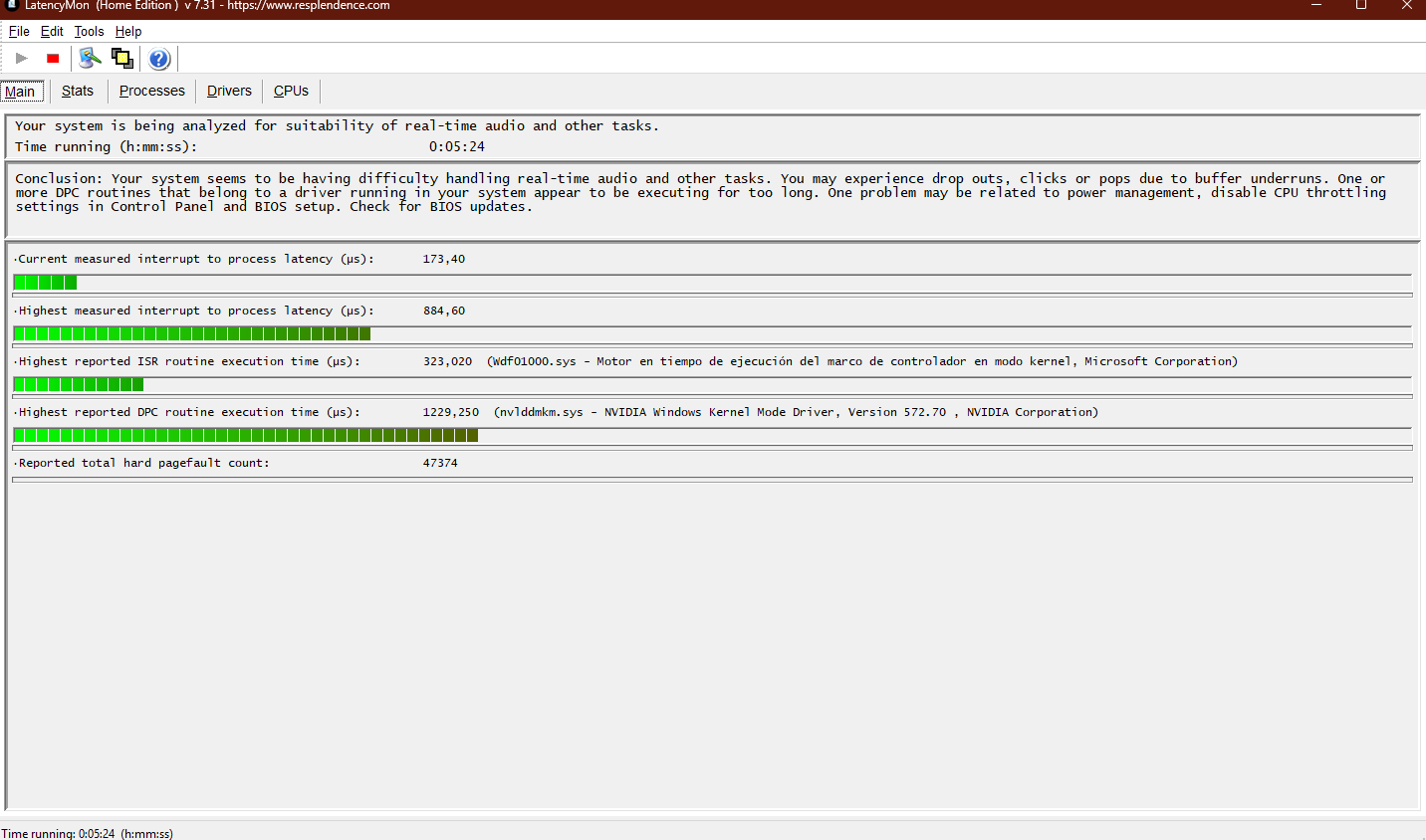Click the LatencyMon icon in title bar
This screenshot has width=1426, height=840.
point(12,6)
